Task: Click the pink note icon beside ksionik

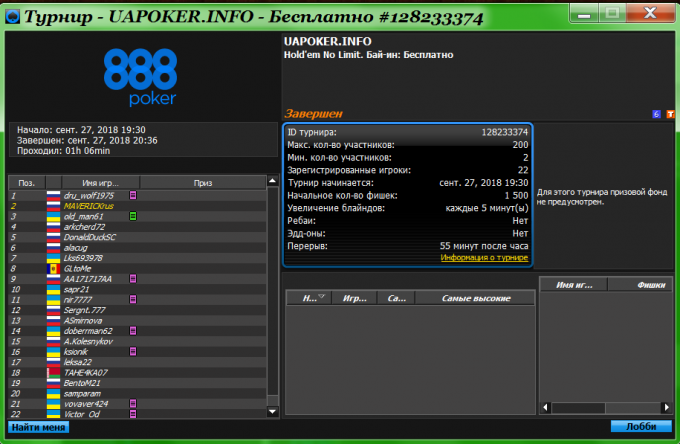Action: click(x=133, y=351)
